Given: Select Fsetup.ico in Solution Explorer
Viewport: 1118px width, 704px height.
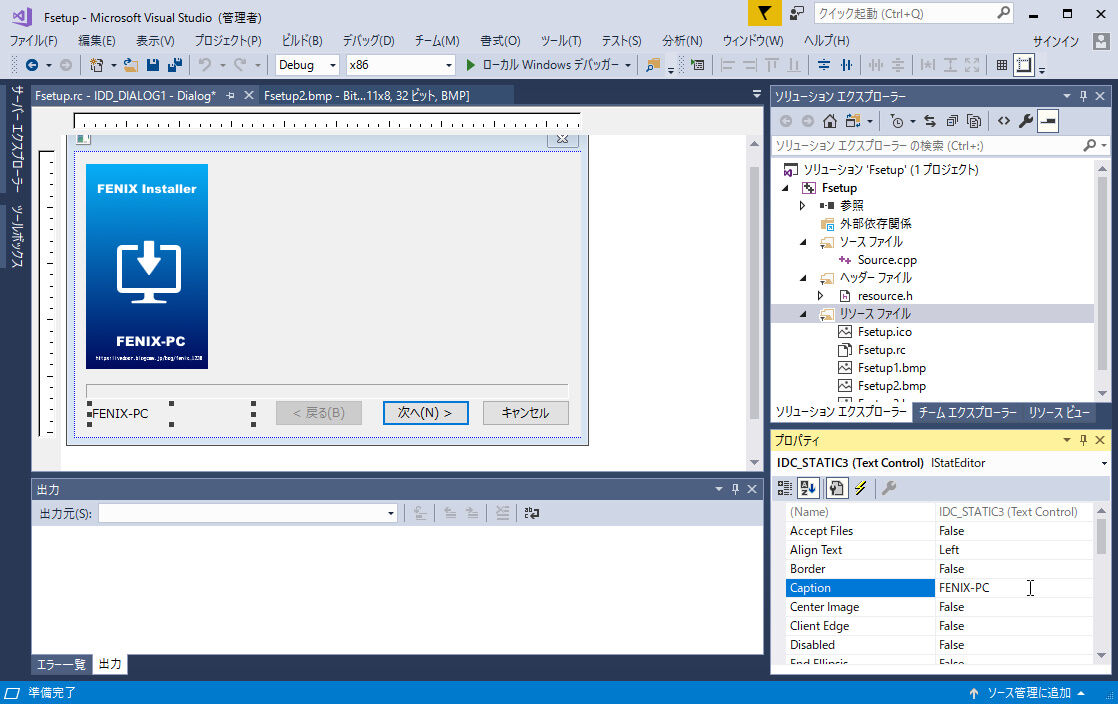Looking at the screenshot, I should point(884,332).
